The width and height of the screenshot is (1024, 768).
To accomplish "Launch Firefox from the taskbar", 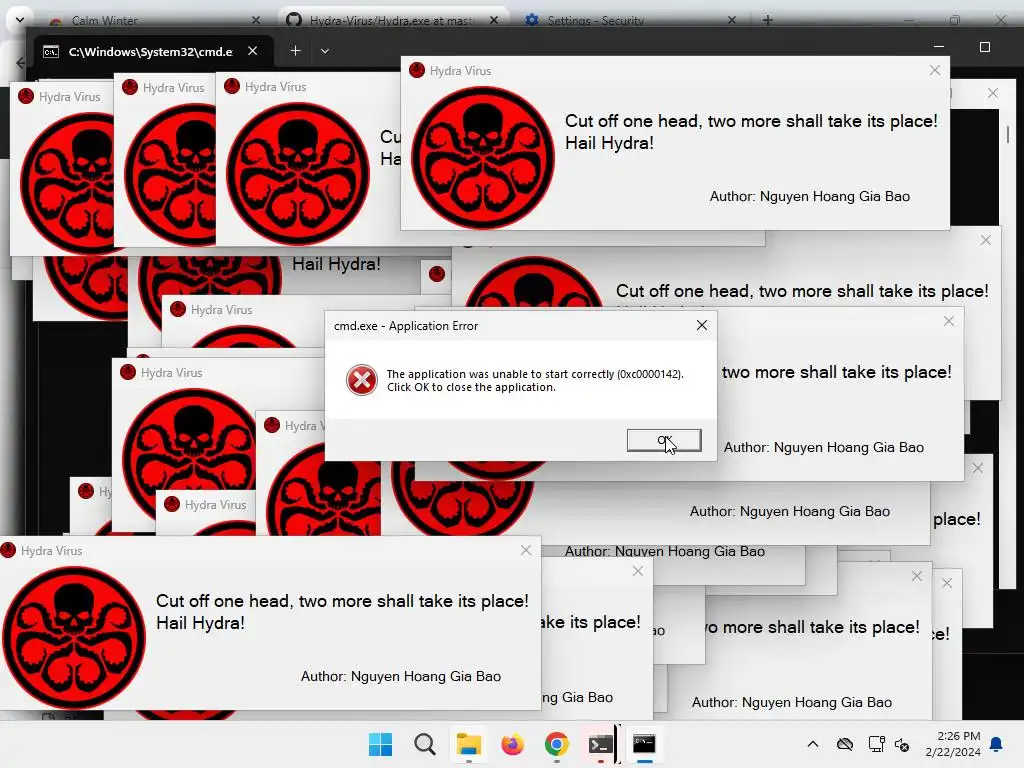I will pos(513,744).
